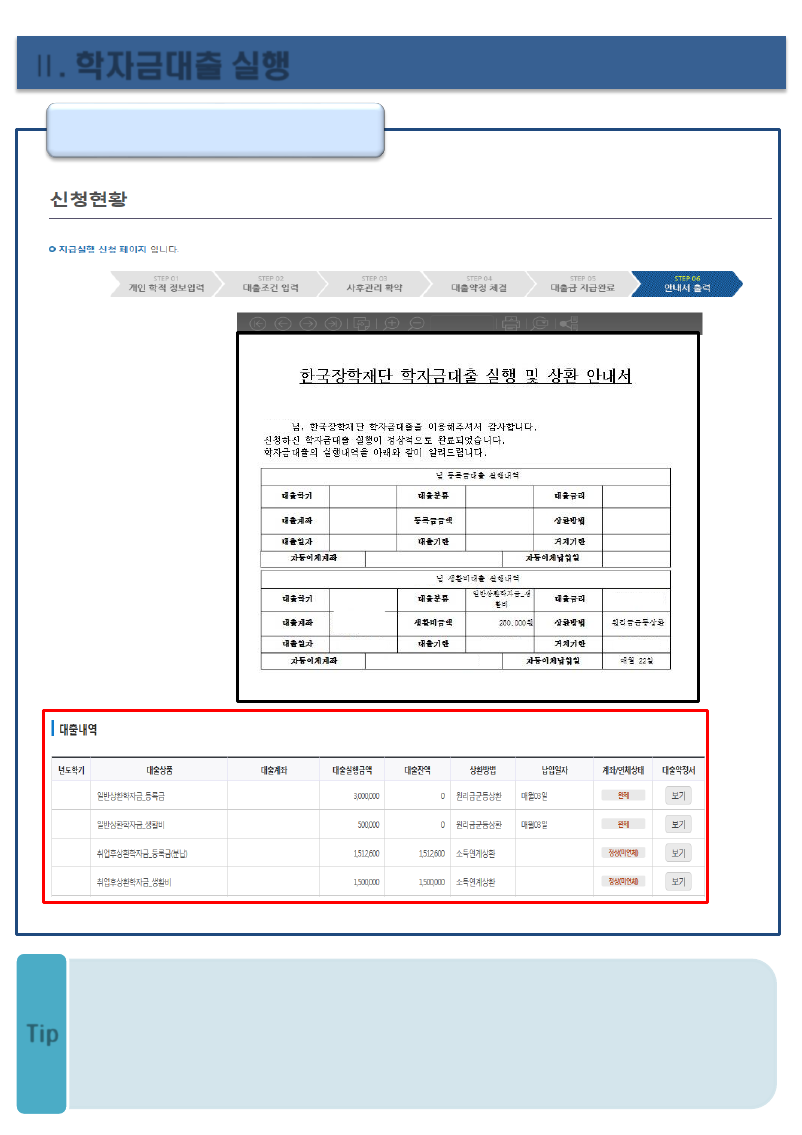View agreement for 일반상환학자금_등록금 row
The width and height of the screenshot is (802, 1135).
pos(678,796)
